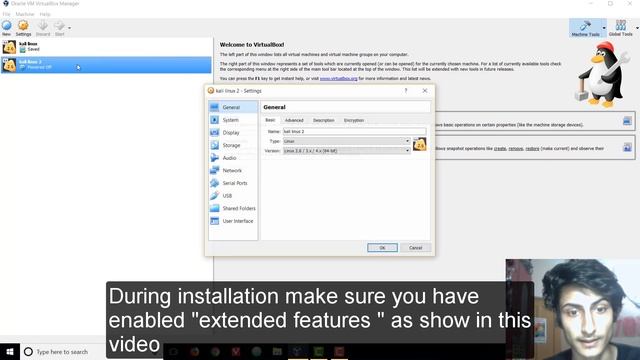
Task: Click the OS type icon beside Type
Action: point(419,144)
